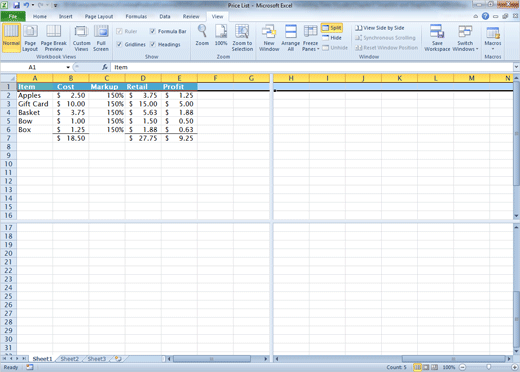Click the Undo icon
520x372 pixels.
[26, 5]
